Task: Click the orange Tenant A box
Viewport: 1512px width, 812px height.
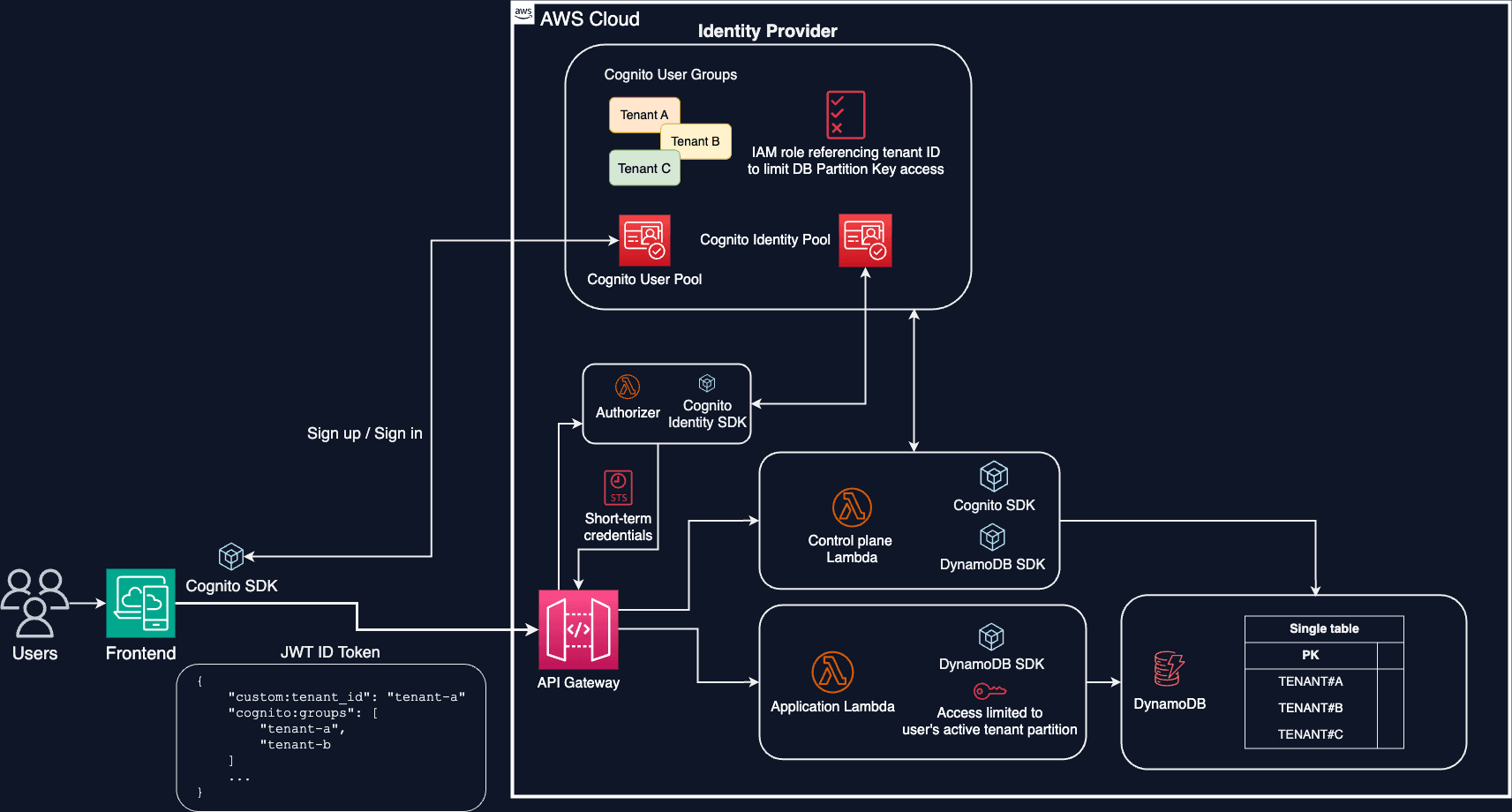Action: (643, 115)
